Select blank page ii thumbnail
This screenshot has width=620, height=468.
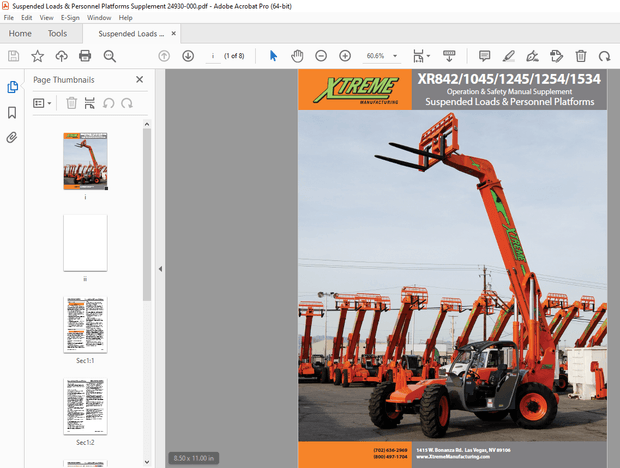click(85, 243)
